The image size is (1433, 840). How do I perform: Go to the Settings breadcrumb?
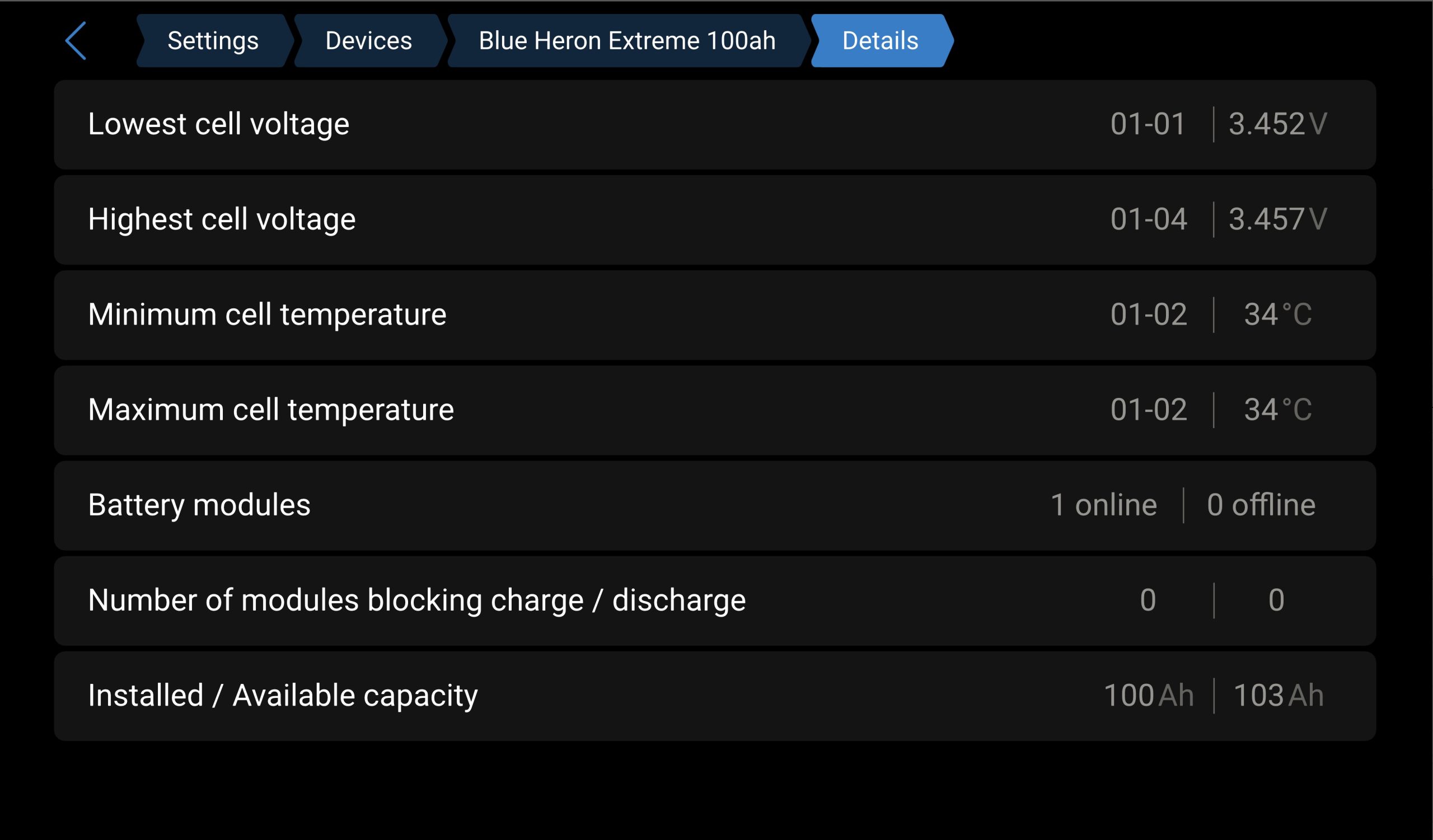tap(213, 41)
